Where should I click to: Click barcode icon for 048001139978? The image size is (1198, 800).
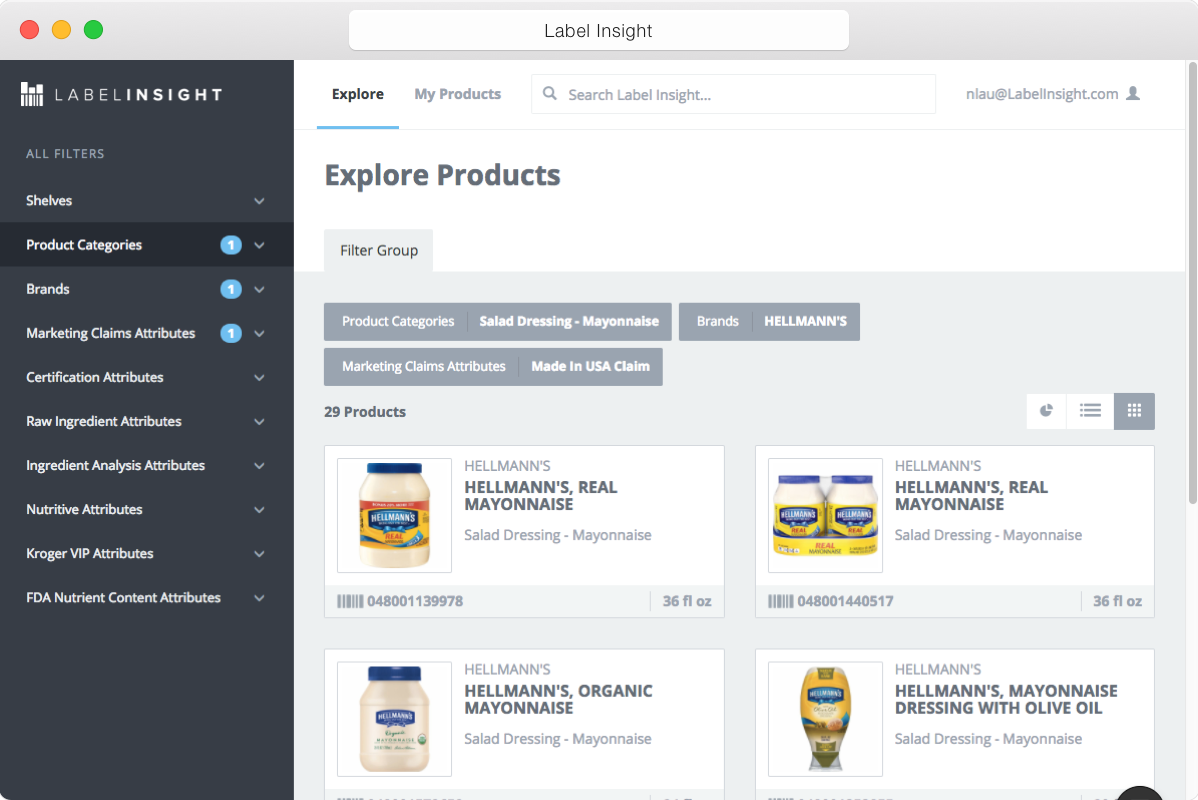pyautogui.click(x=350, y=601)
